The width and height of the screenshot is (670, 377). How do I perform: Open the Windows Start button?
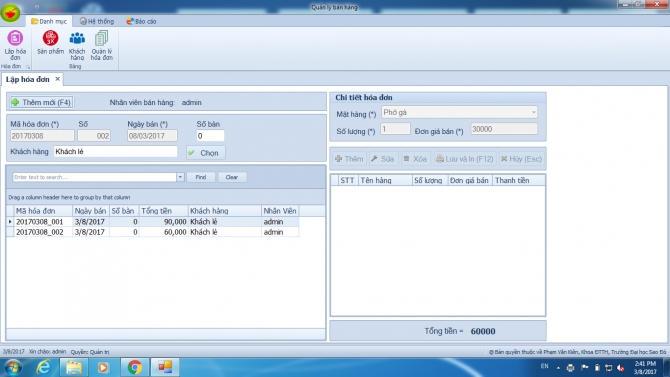(x=12, y=367)
